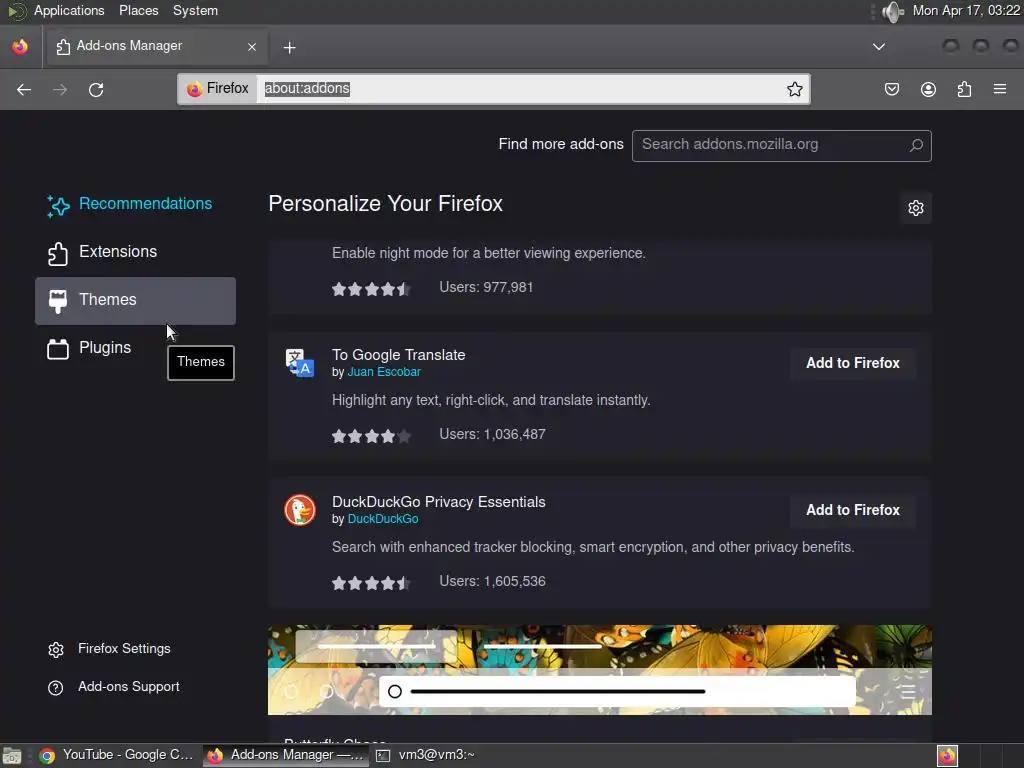Open the Plugins category

pos(135,349)
